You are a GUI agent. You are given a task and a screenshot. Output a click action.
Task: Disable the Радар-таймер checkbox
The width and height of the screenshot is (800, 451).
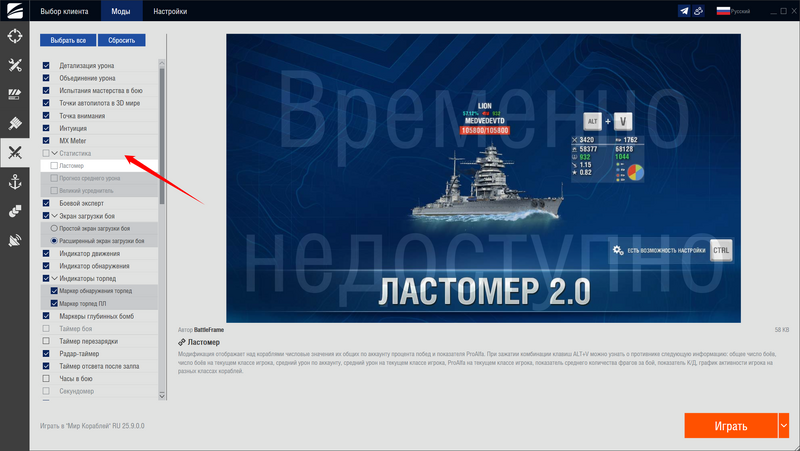click(46, 354)
